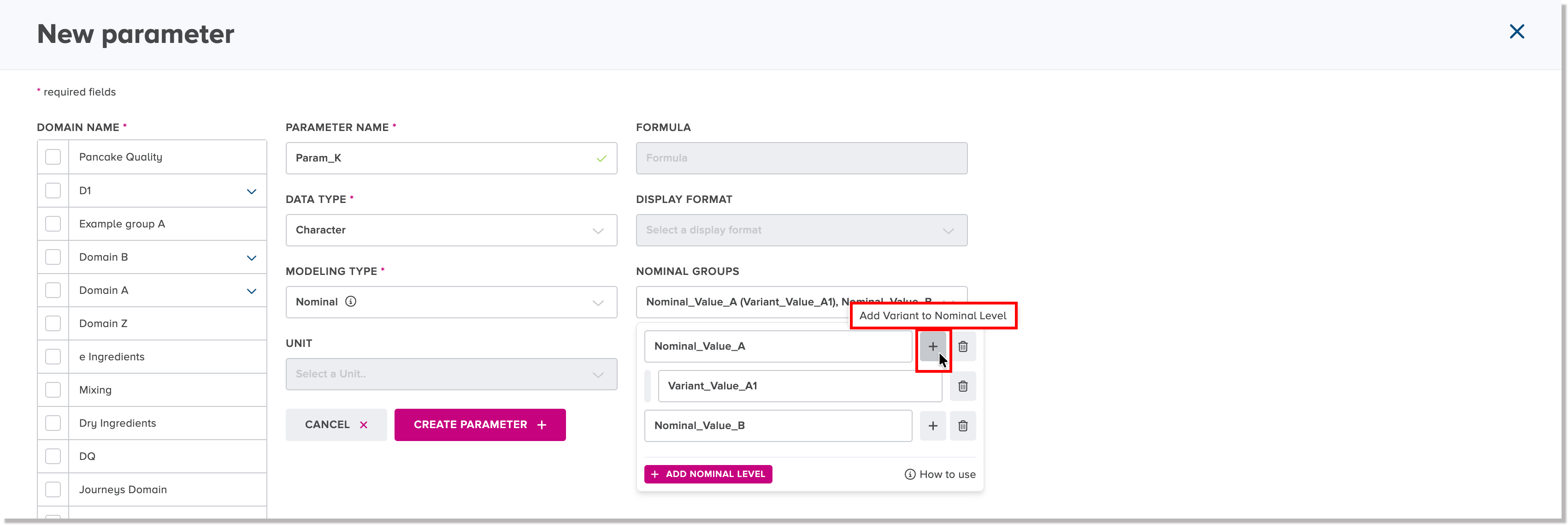Select the Example group A checkbox
The image size is (1568, 525).
click(53, 224)
